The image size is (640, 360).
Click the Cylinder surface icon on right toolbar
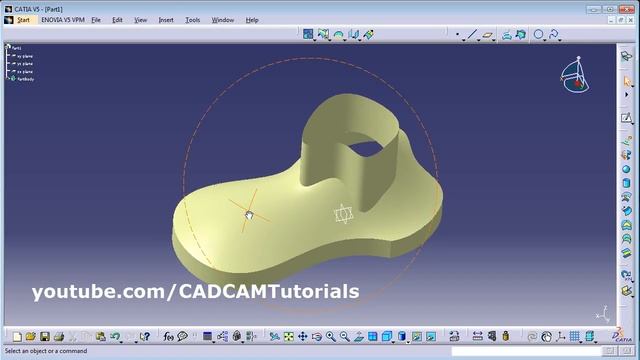click(626, 183)
